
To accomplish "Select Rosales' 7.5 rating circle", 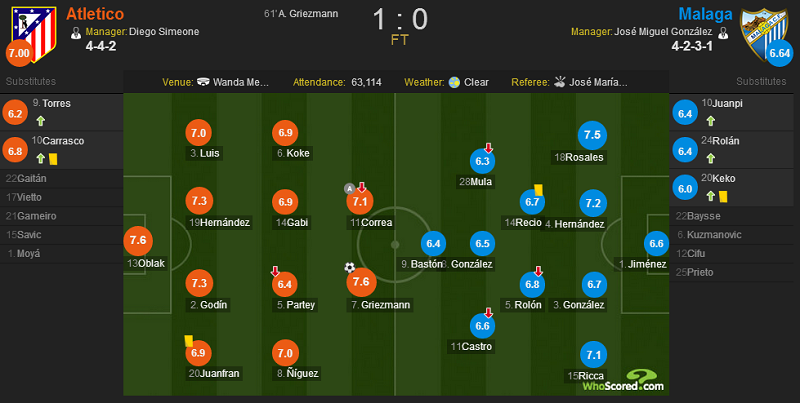I will pyautogui.click(x=592, y=135).
